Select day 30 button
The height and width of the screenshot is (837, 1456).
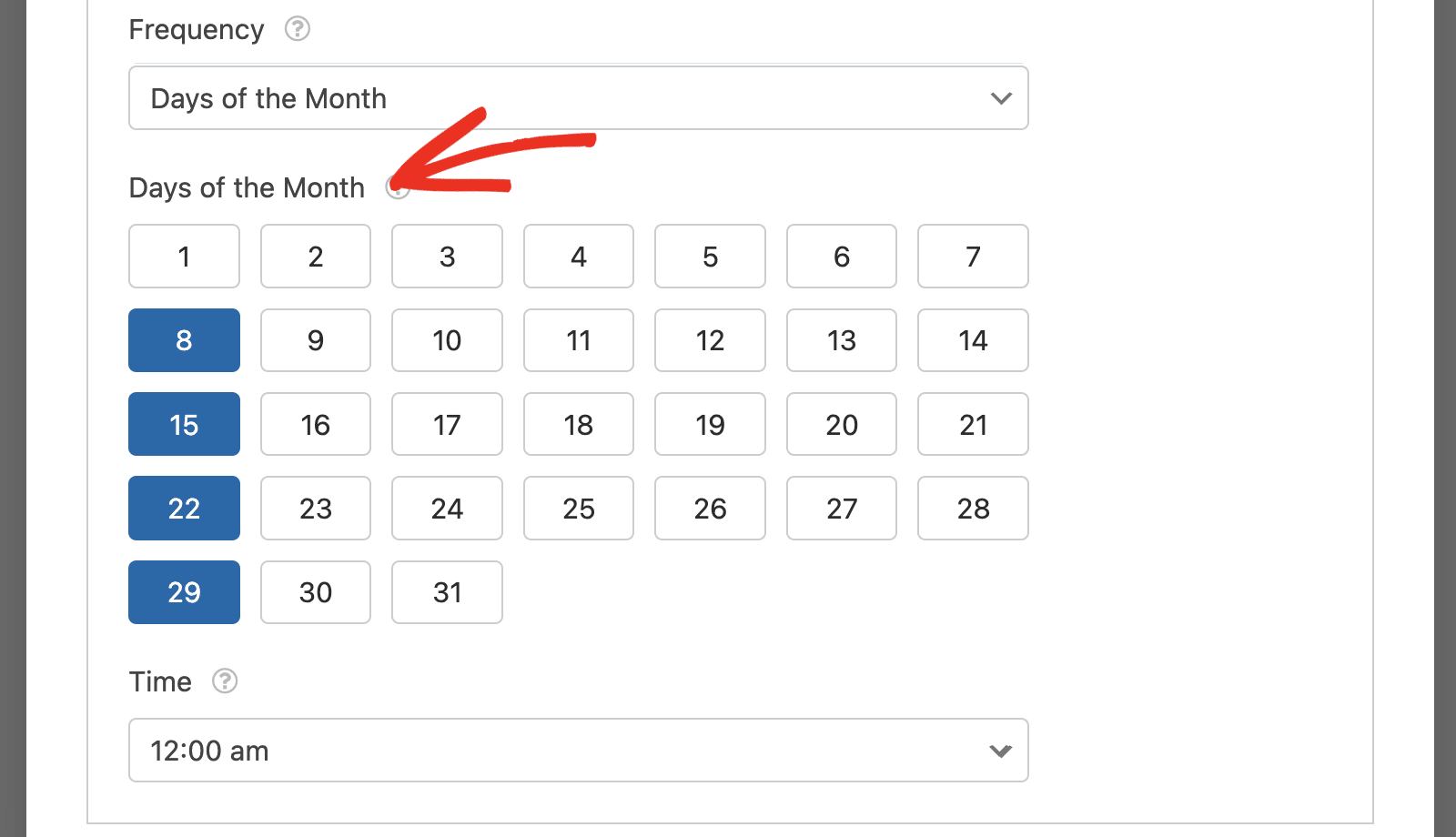coord(316,592)
